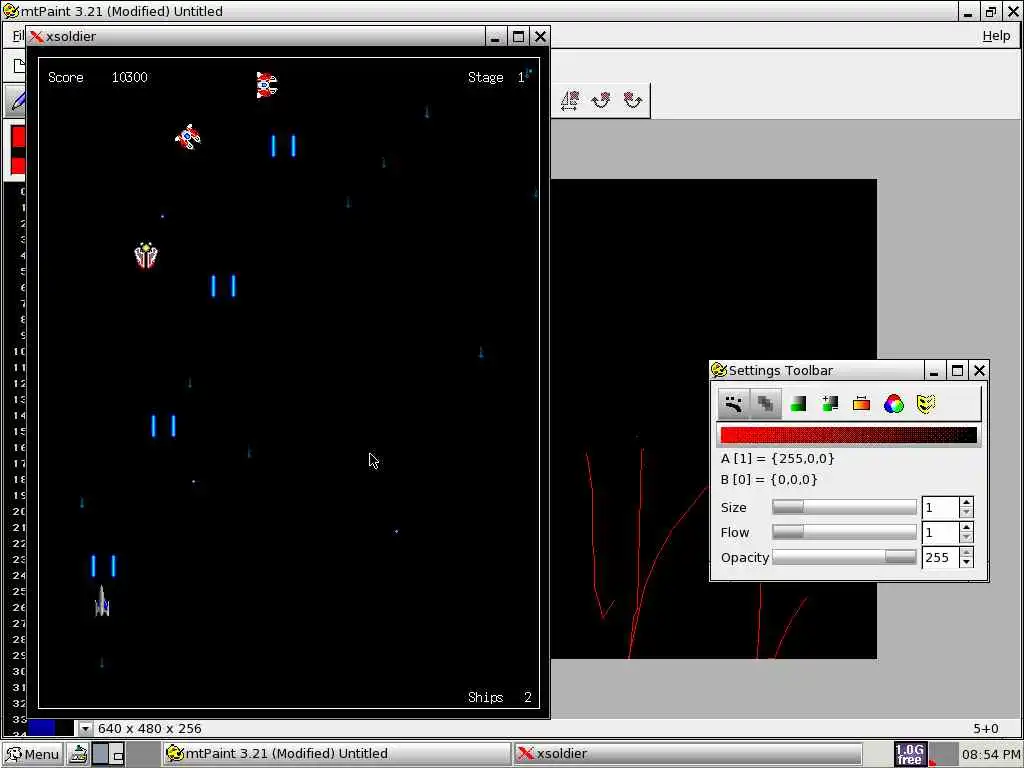
Task: Click the red-to-black gradient preview bar
Action: coord(848,435)
